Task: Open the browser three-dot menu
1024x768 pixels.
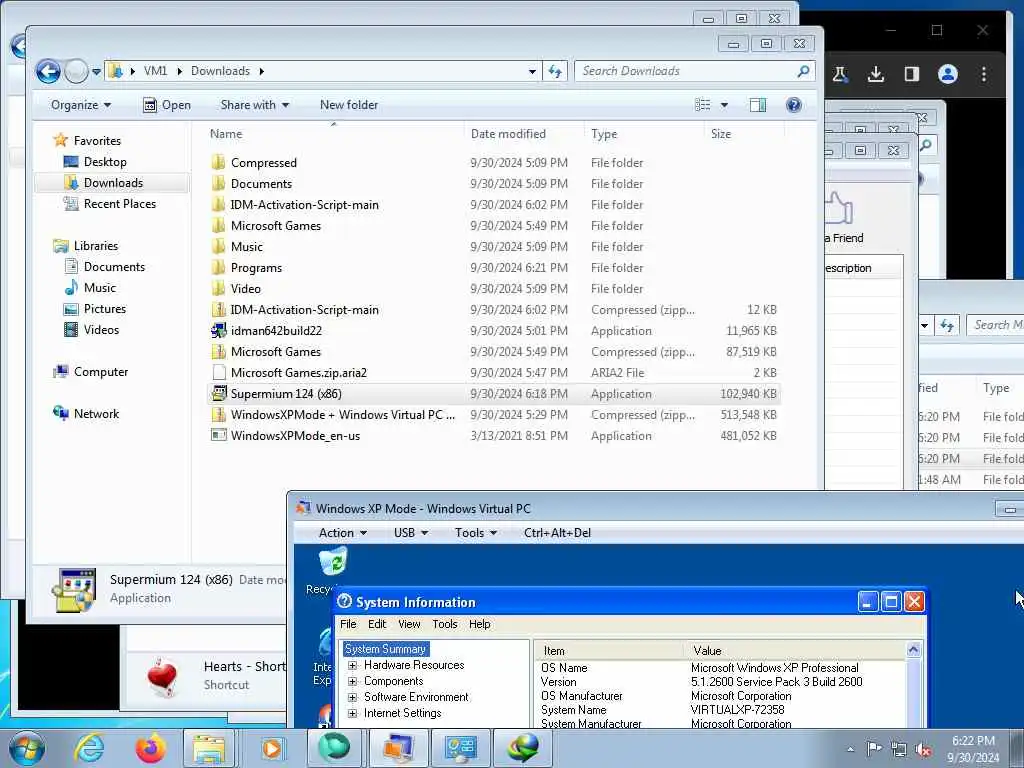Action: tap(984, 74)
